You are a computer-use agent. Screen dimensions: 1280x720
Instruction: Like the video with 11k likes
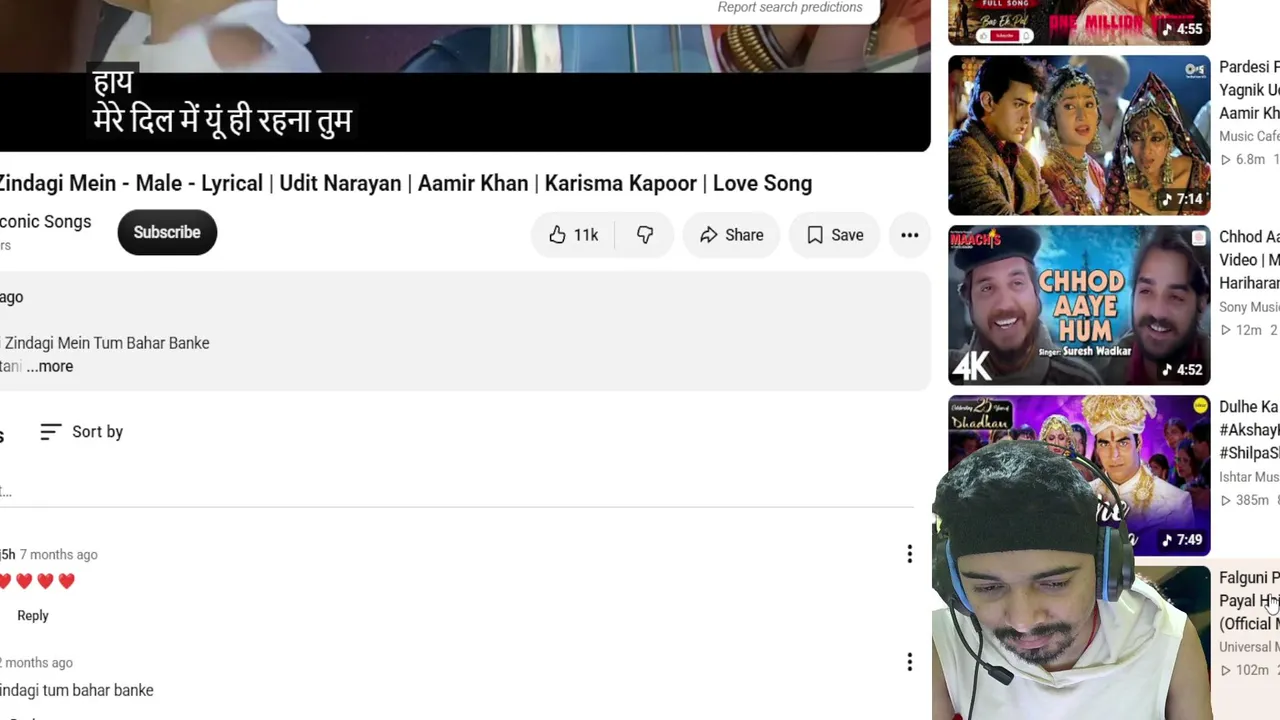(x=572, y=235)
